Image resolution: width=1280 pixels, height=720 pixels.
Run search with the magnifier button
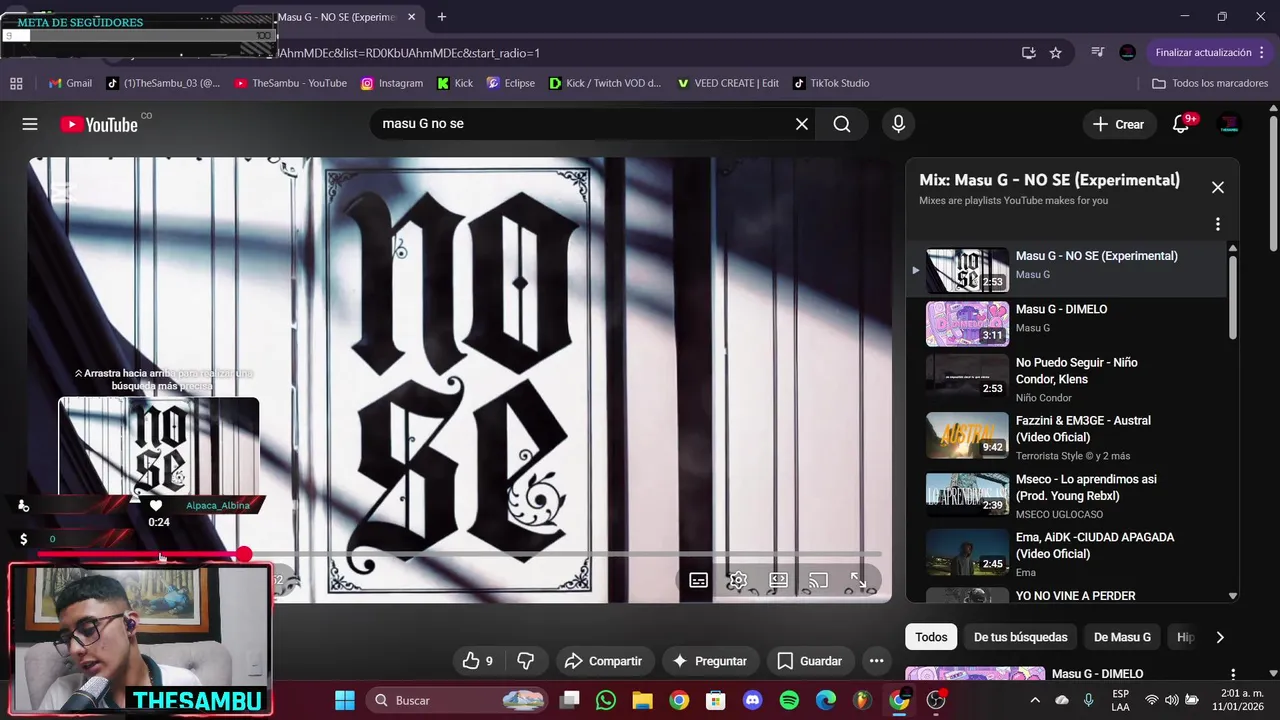coord(842,124)
